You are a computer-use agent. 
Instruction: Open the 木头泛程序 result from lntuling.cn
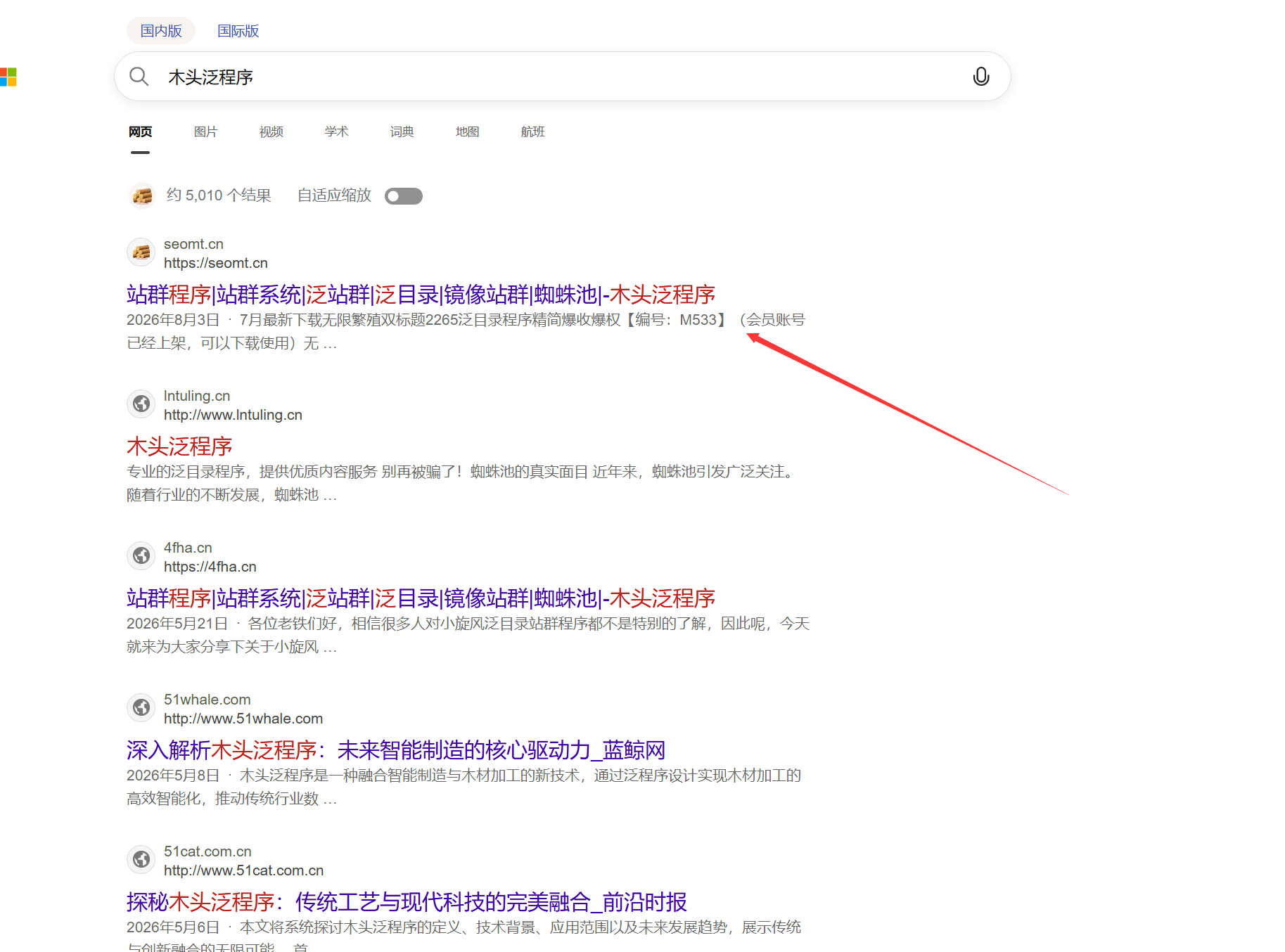pos(179,446)
